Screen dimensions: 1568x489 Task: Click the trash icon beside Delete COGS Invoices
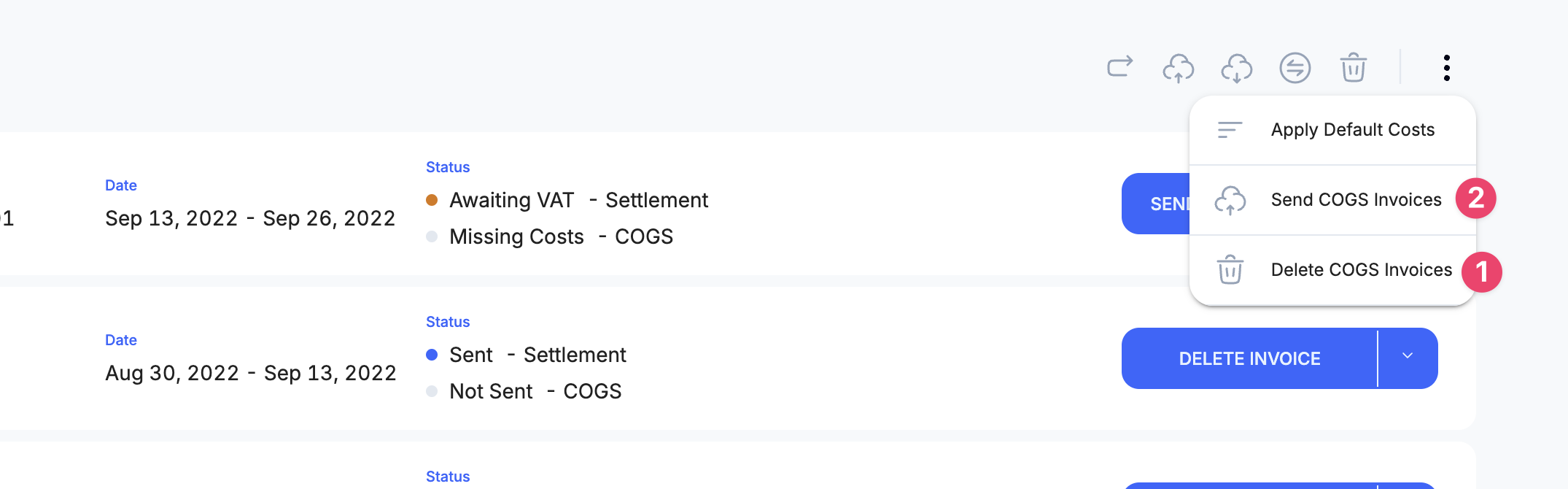click(x=1230, y=269)
